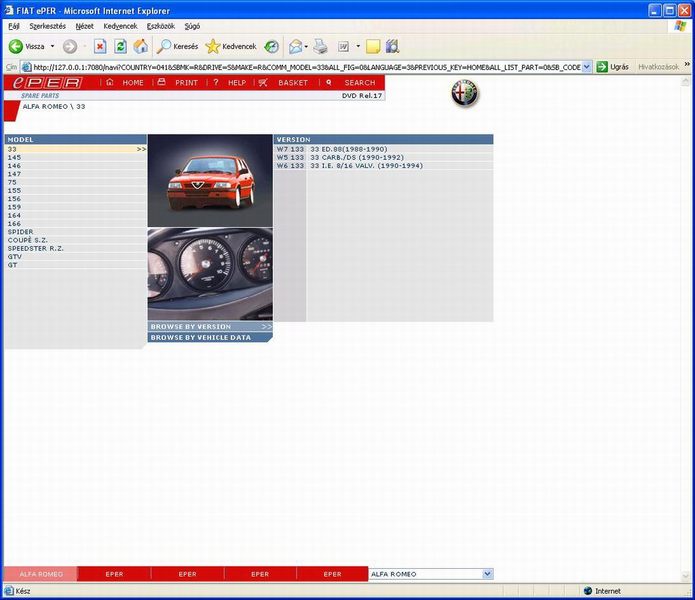Choose version 33 ED.88 (1988-1990)
The width and height of the screenshot is (695, 600).
tap(383, 149)
